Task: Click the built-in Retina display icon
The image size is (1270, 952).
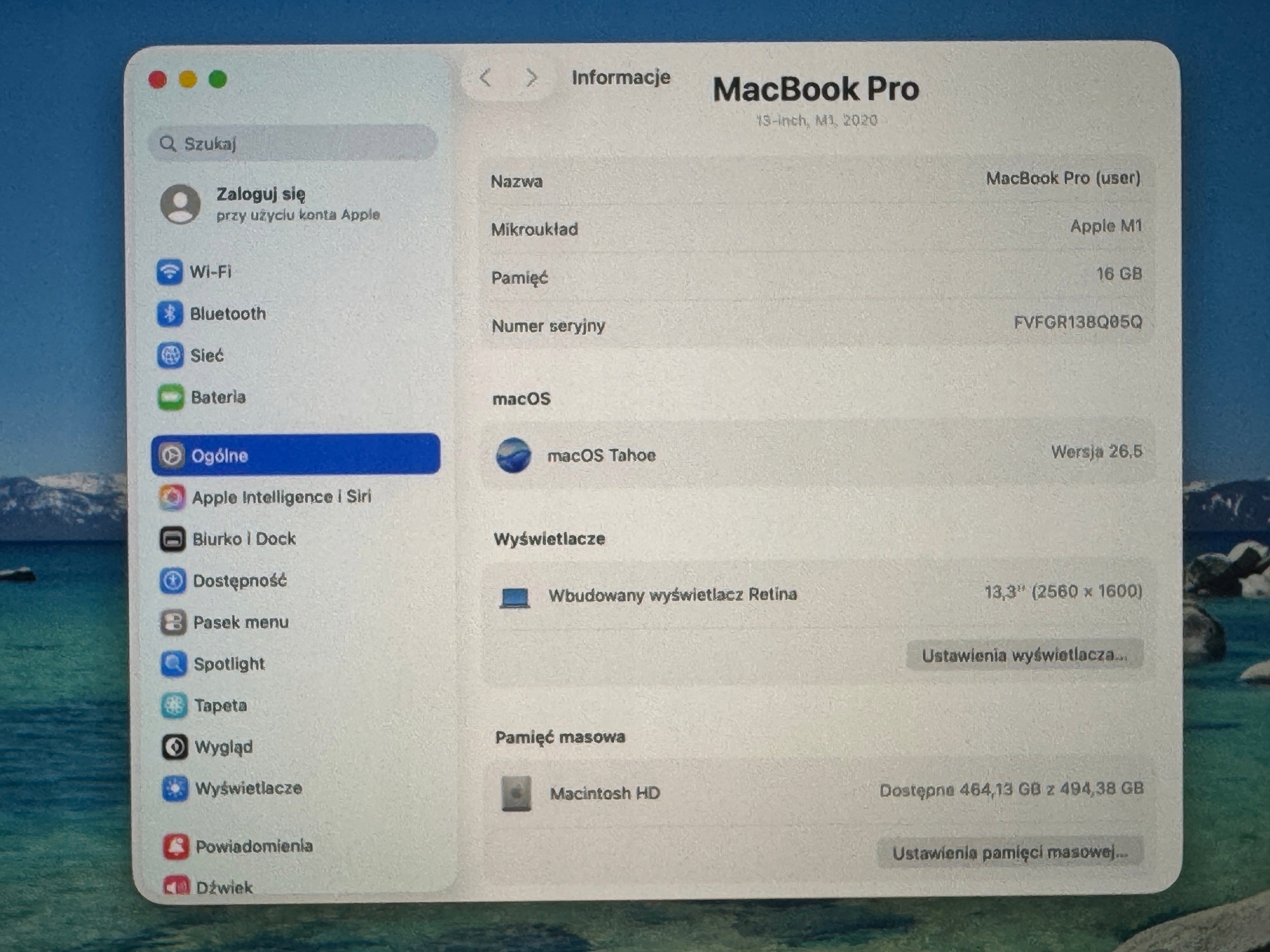Action: click(x=514, y=597)
